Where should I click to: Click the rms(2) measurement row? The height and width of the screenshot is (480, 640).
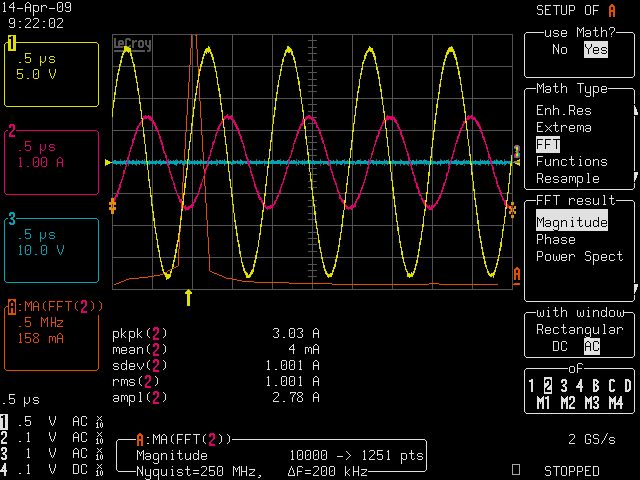coord(216,382)
